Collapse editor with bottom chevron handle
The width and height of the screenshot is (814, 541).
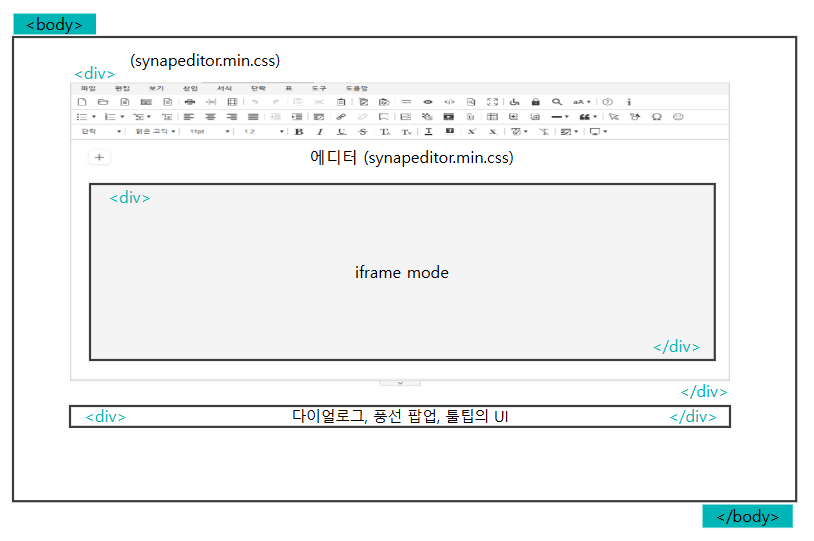coord(400,382)
